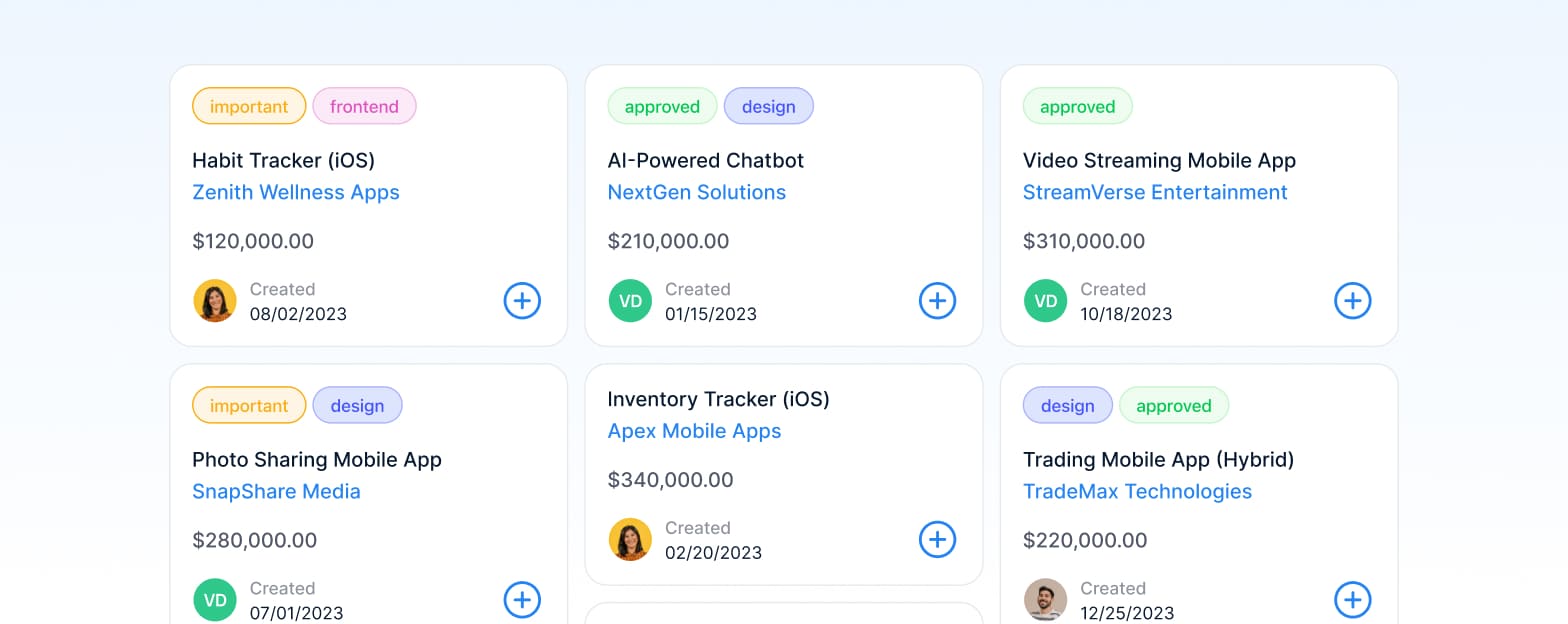This screenshot has height=624, width=1568.
Task: Click the design tag on AI-Powered Chatbot card
Action: (769, 106)
